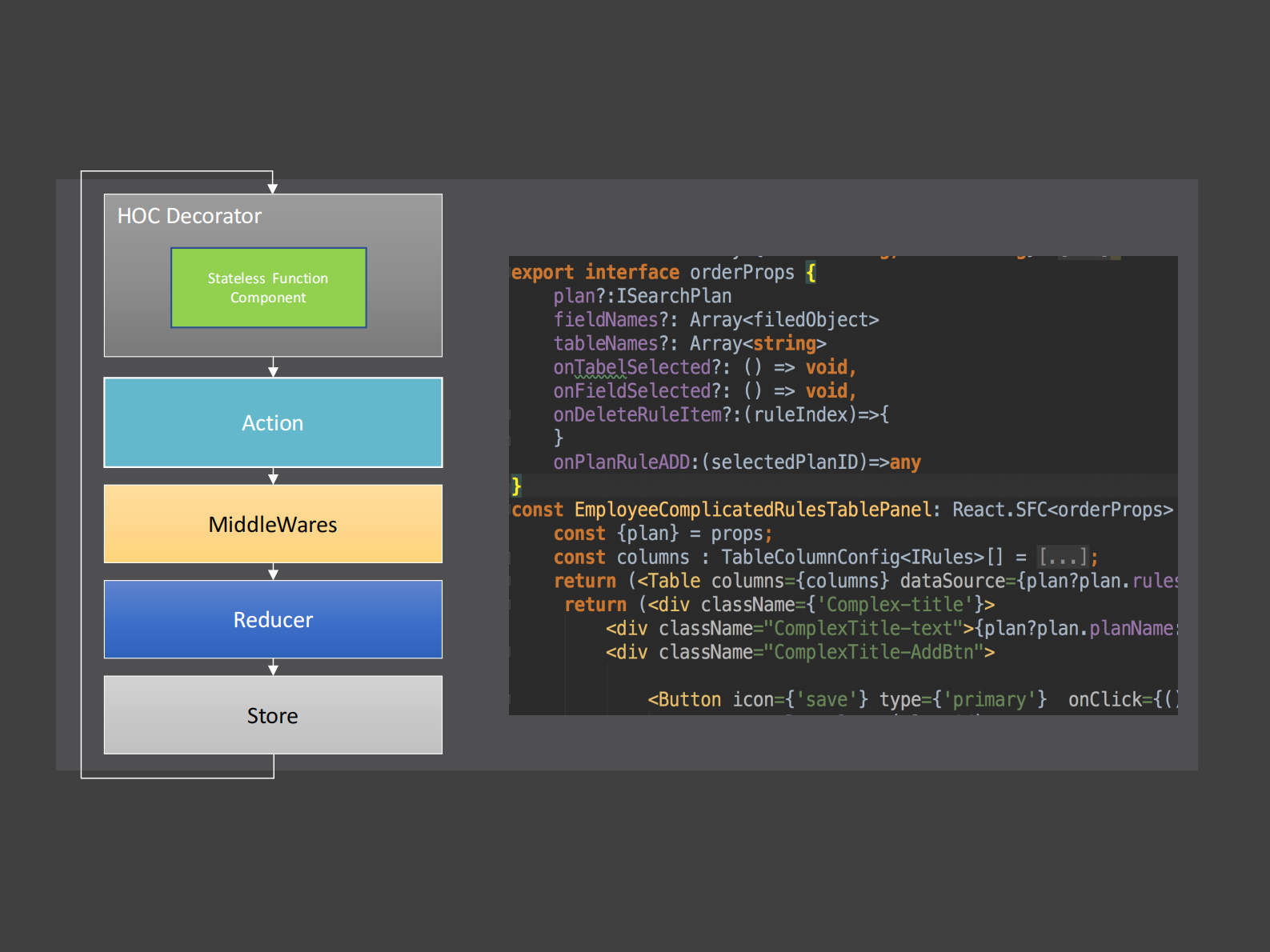Click the misspelled onTabelSelected identifier

coord(631,367)
